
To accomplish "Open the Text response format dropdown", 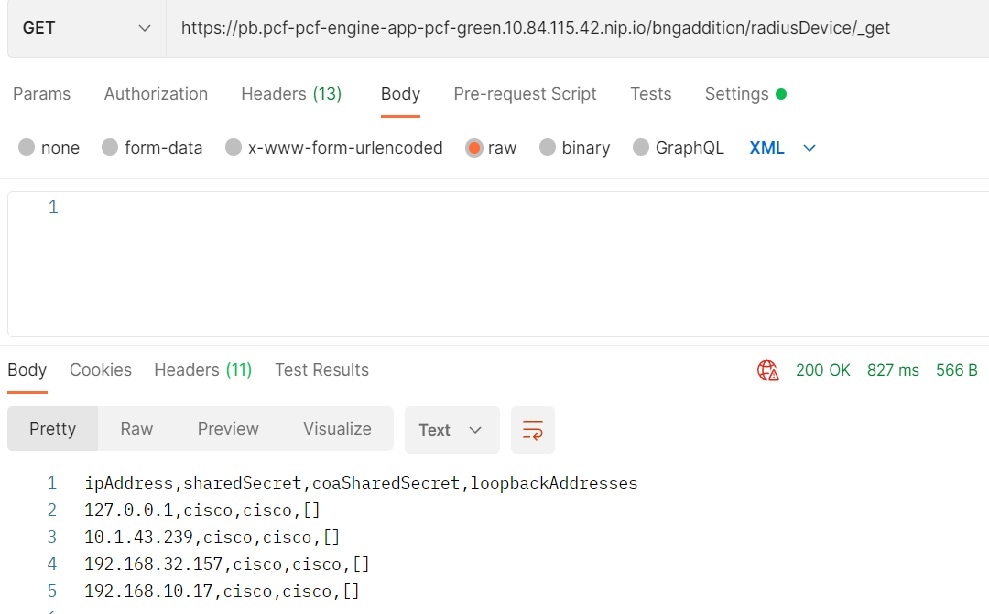I will 452,430.
